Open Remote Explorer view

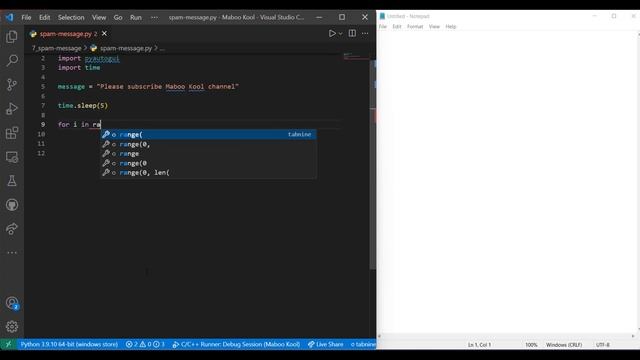click(12, 157)
